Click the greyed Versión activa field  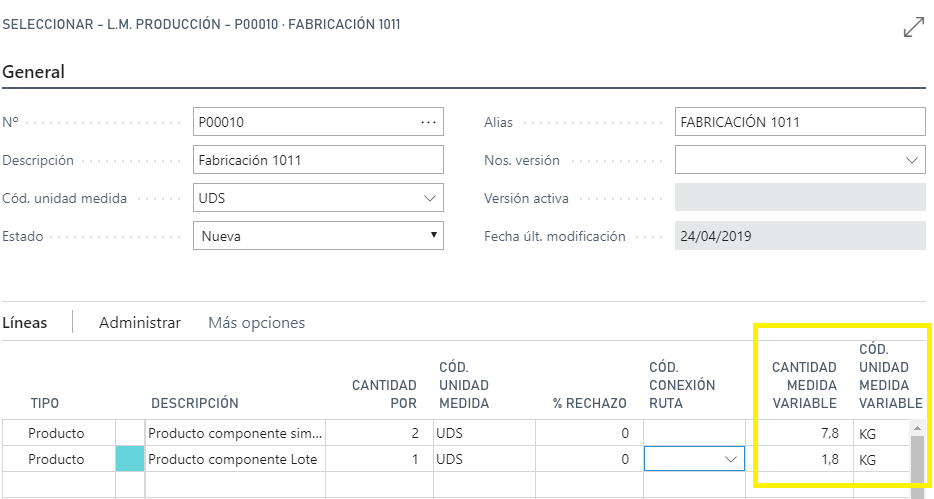tap(800, 198)
